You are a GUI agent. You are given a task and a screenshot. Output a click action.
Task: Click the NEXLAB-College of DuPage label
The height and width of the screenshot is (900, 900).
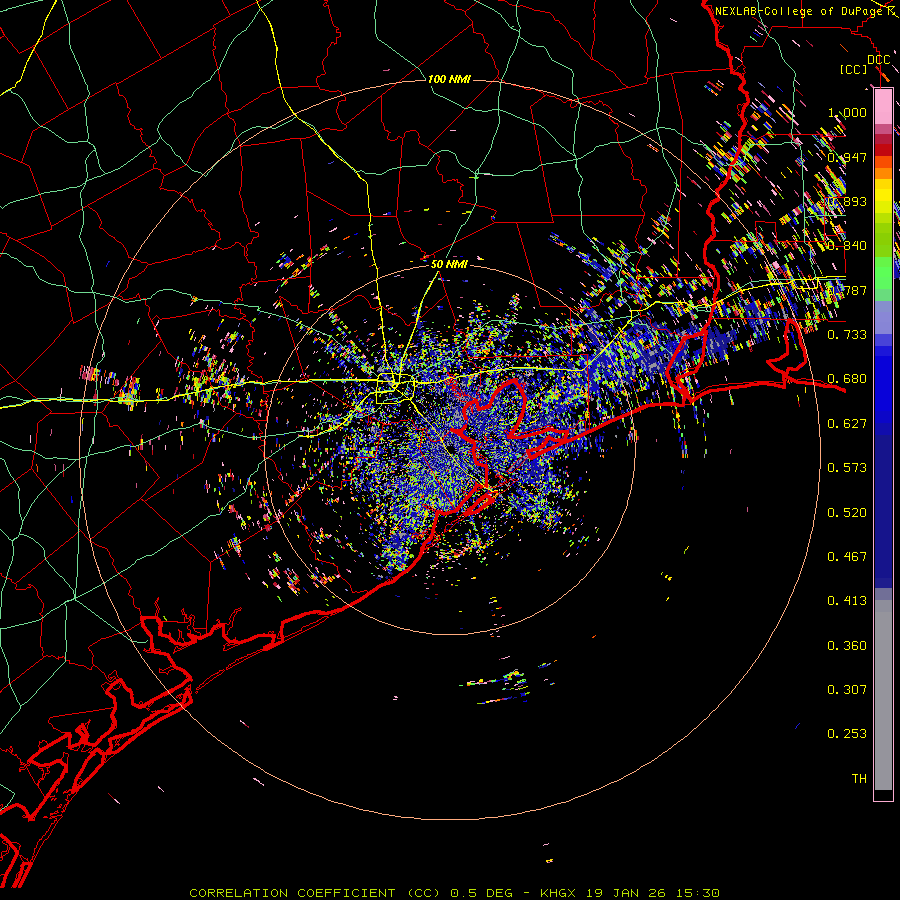[801, 11]
